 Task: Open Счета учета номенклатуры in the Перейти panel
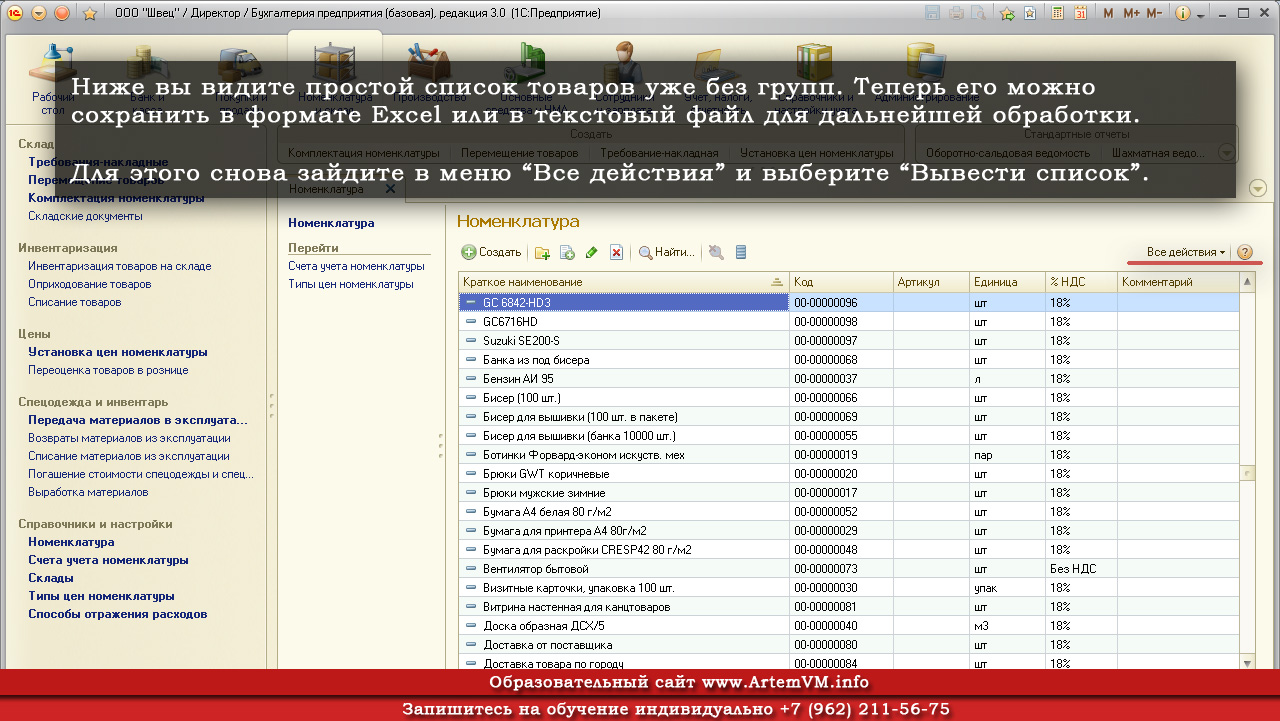[356, 266]
